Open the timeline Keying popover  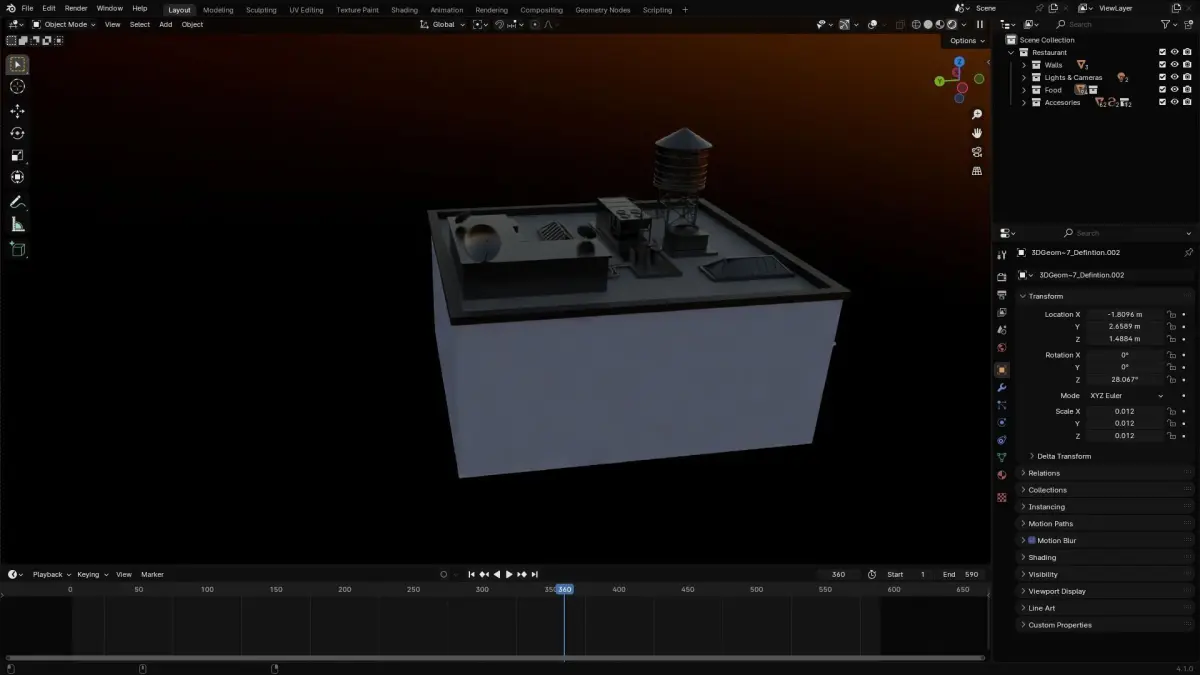pos(91,574)
